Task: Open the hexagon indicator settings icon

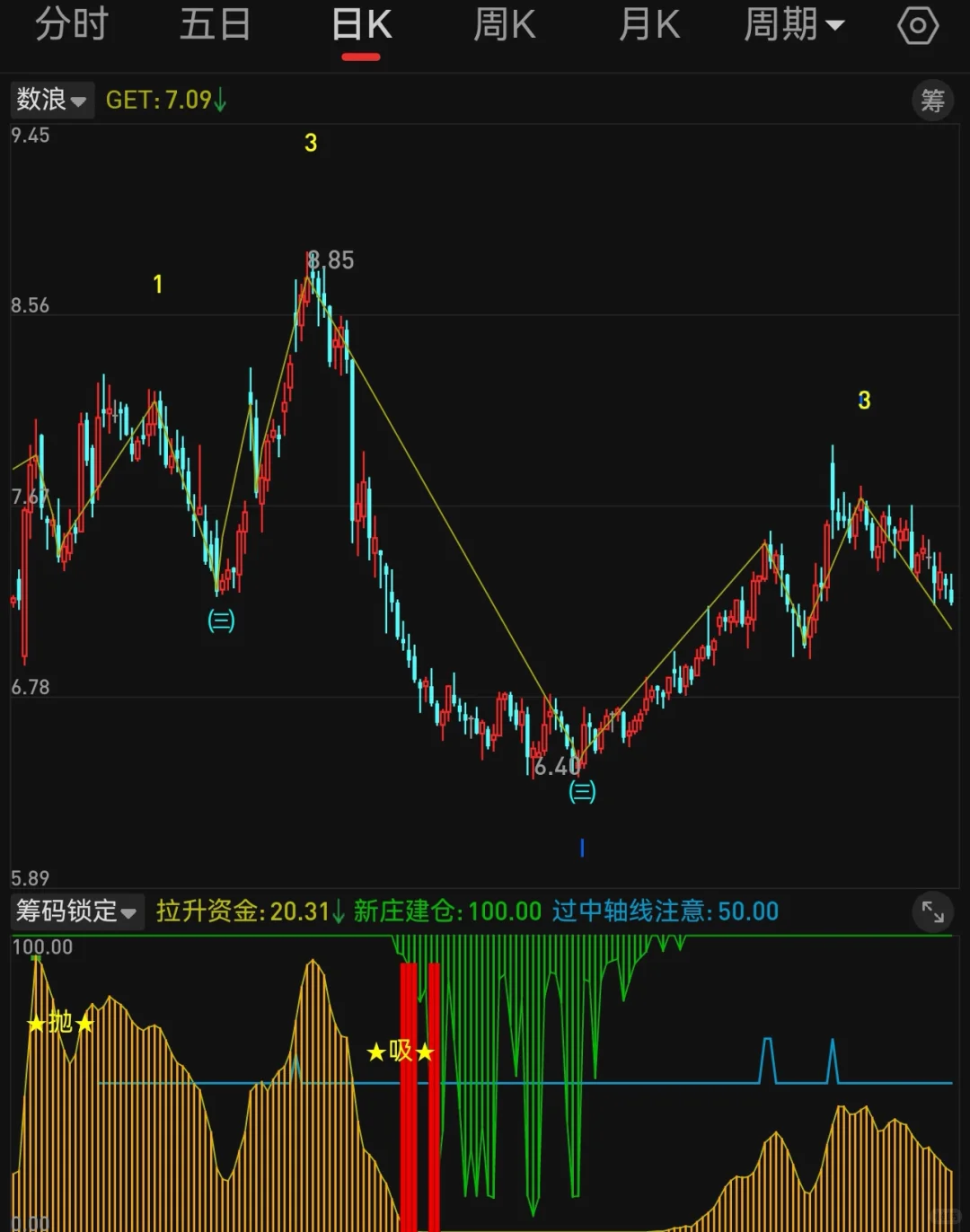Action: point(918,24)
